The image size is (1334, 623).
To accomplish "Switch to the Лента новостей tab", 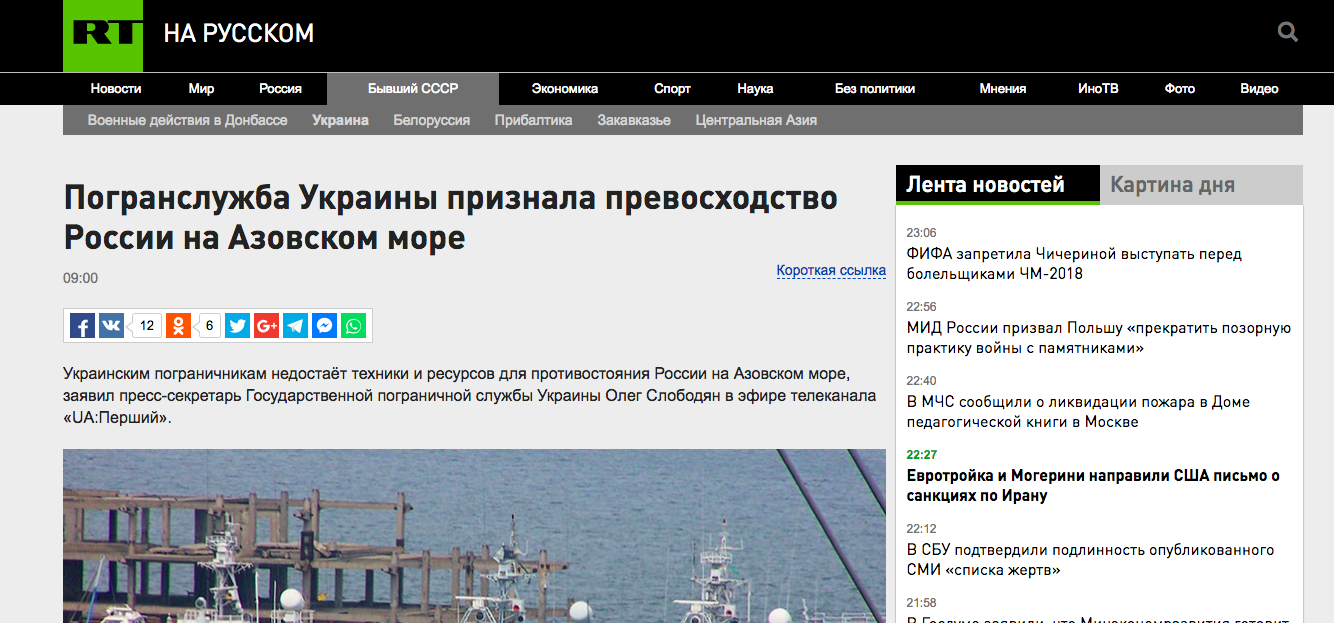I will [x=998, y=185].
